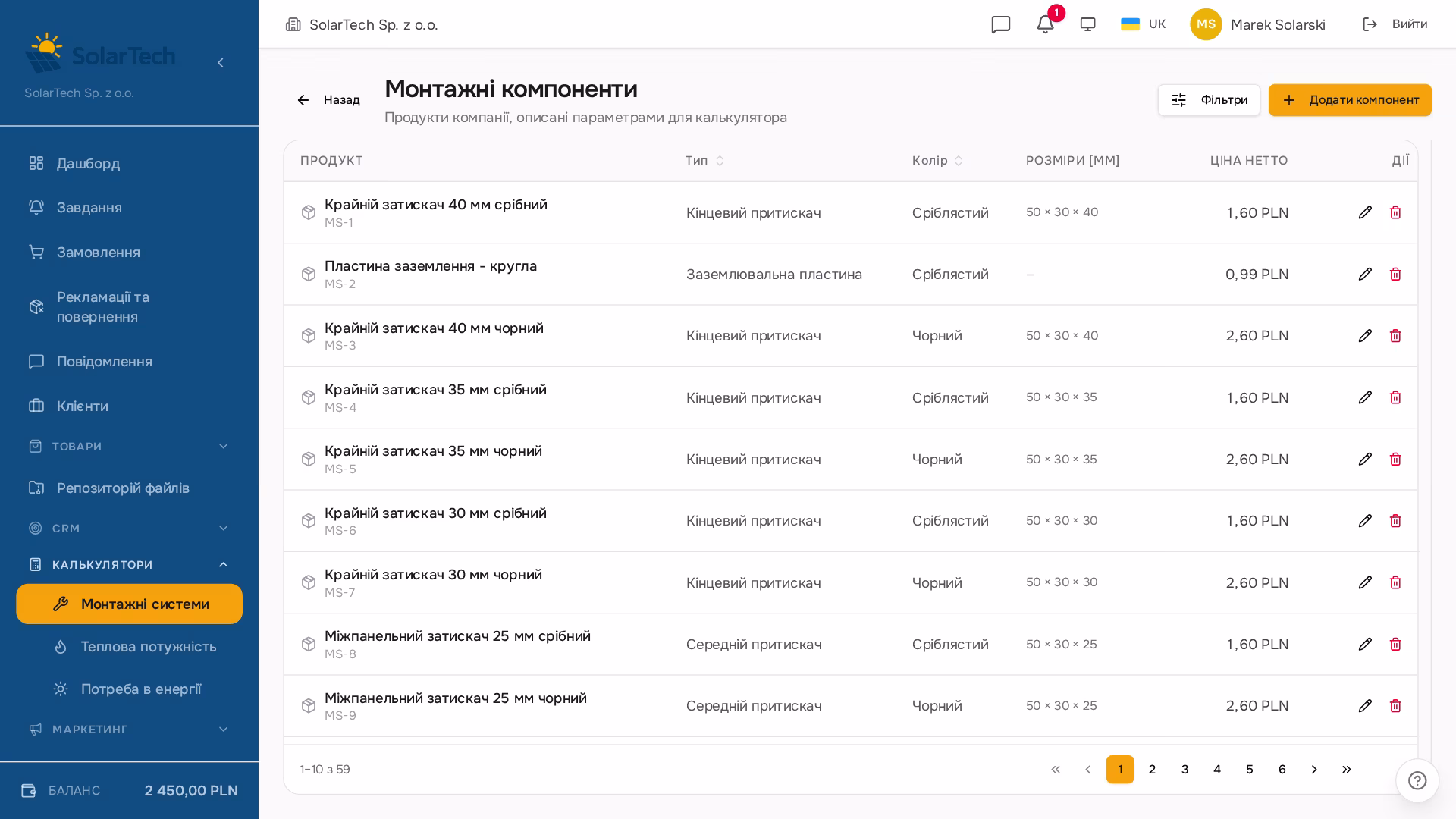Delete the MS-5 Крайній затискач 35 мм чорний row

[1395, 459]
